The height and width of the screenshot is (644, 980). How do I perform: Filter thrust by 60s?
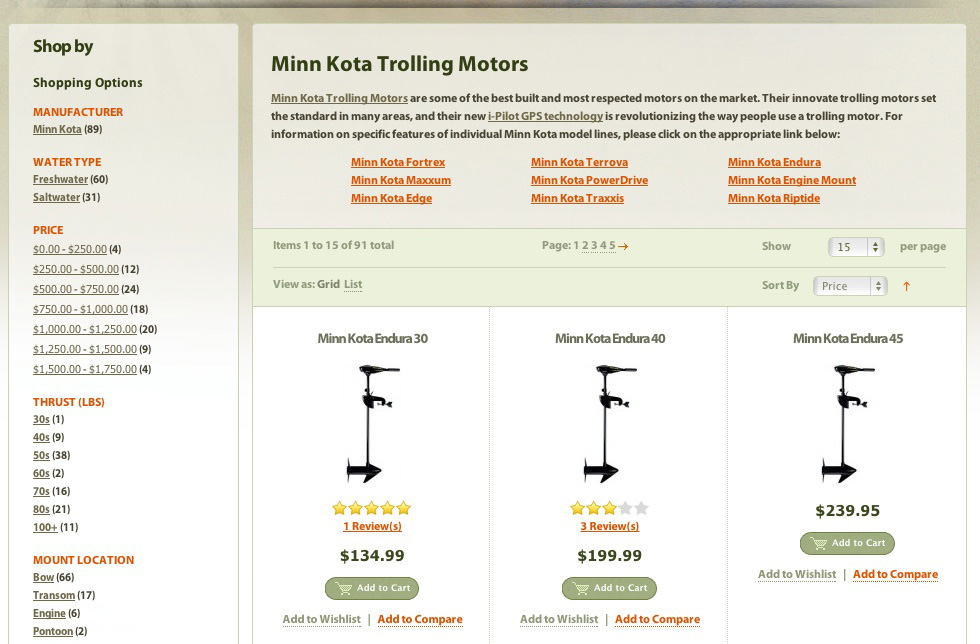[41, 473]
